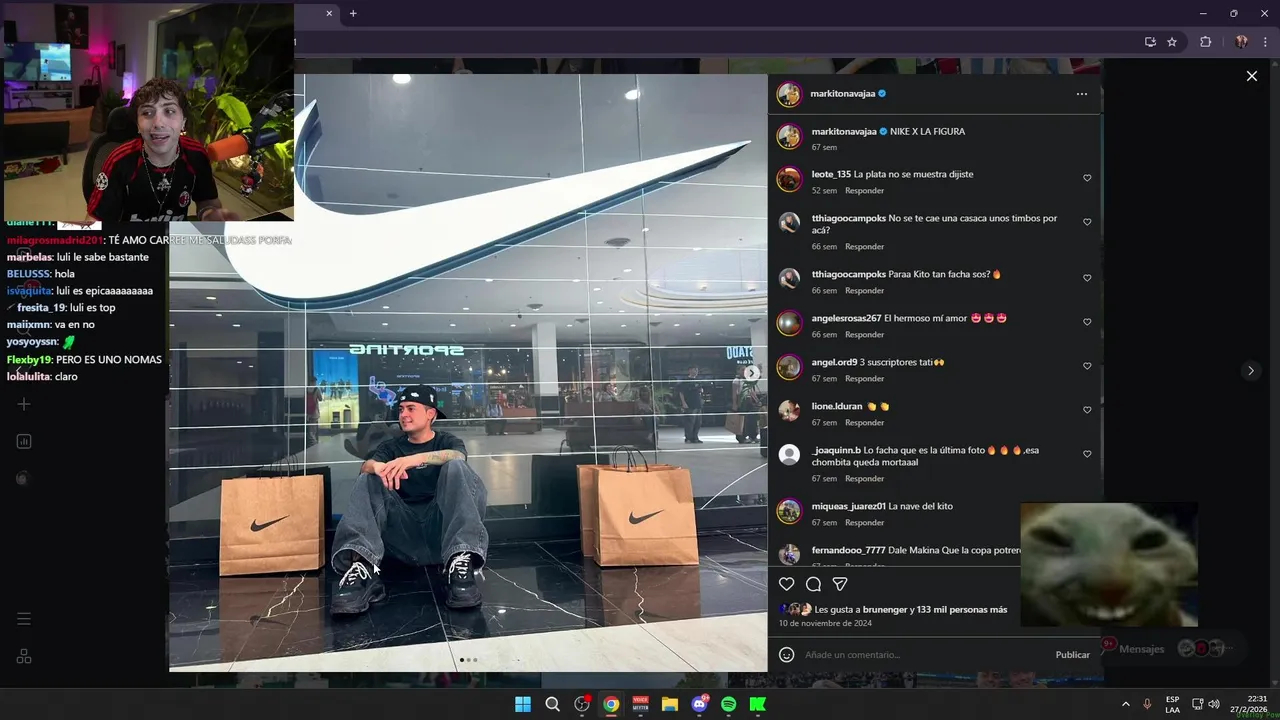Go to next post with right arrow

pos(1250,370)
